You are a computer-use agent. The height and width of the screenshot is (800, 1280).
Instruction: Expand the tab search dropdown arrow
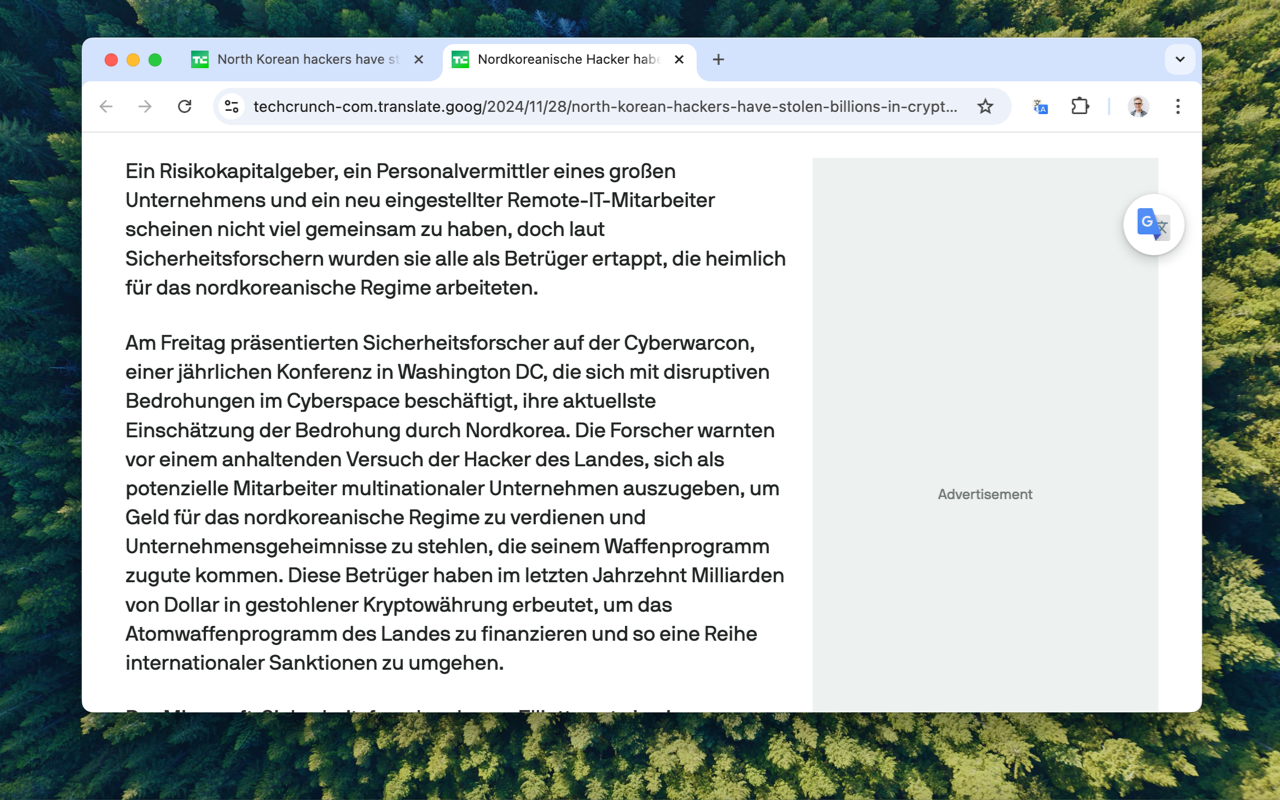click(1180, 60)
